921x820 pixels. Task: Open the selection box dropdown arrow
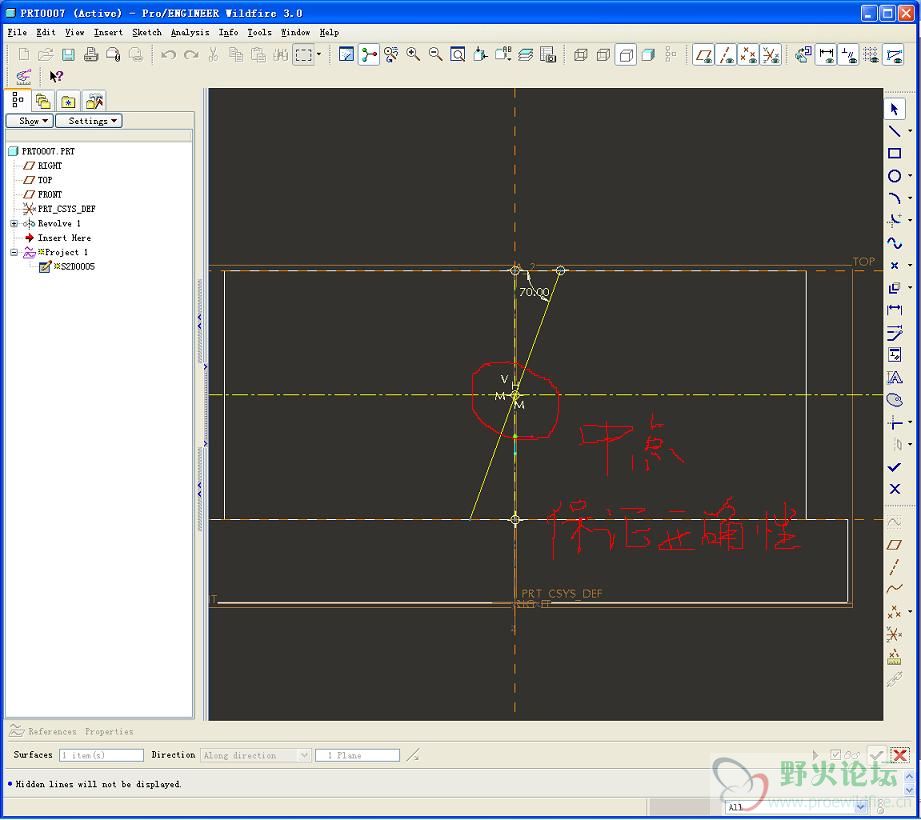pyautogui.click(x=319, y=55)
